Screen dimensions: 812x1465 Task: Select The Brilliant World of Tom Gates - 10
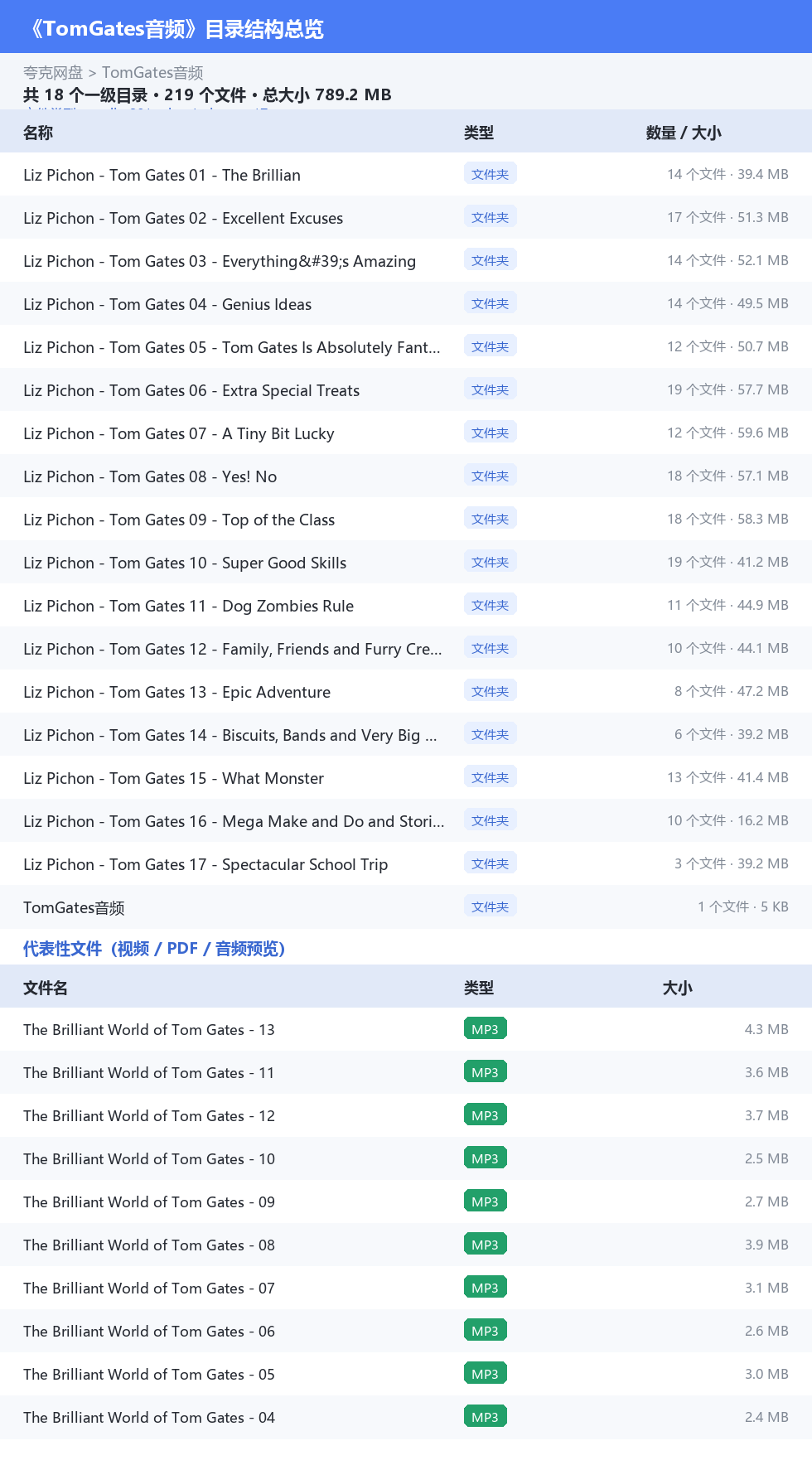point(406,1159)
